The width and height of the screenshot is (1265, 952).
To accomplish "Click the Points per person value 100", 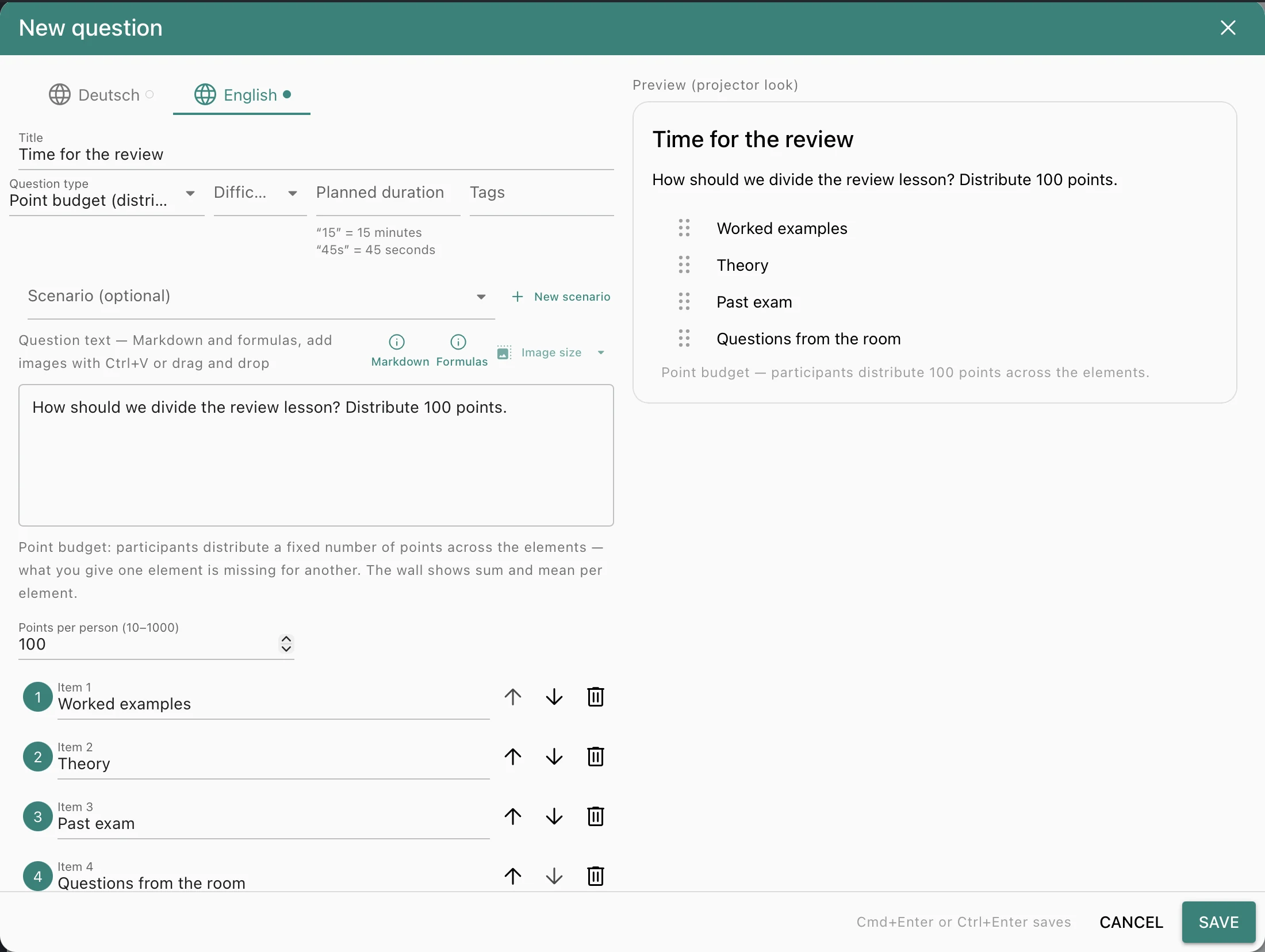I will click(32, 644).
